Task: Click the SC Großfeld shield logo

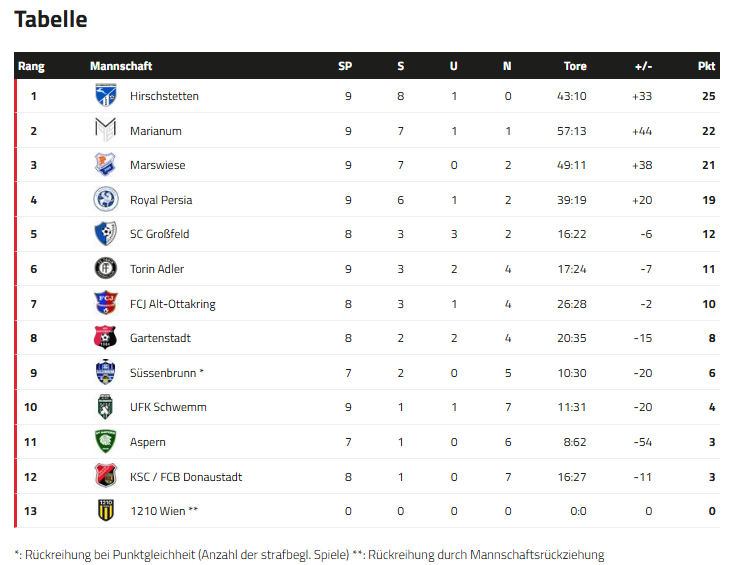Action: (105, 234)
